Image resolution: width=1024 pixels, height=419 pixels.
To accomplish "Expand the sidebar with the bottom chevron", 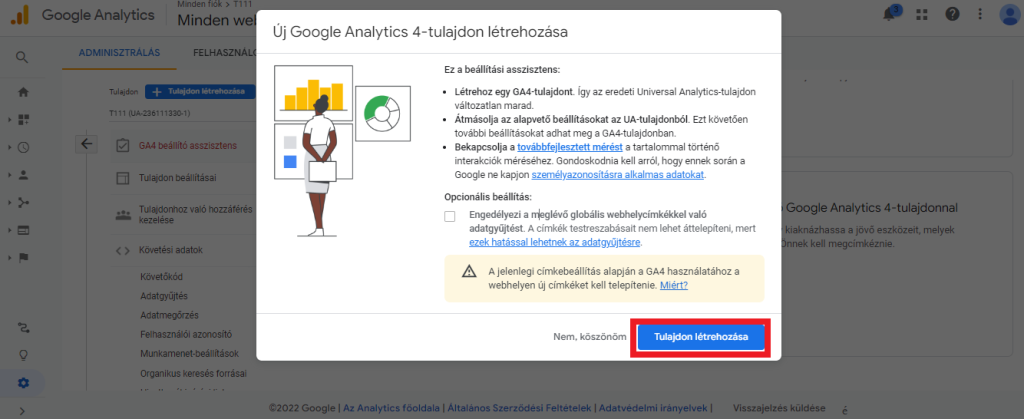I will click(22, 411).
